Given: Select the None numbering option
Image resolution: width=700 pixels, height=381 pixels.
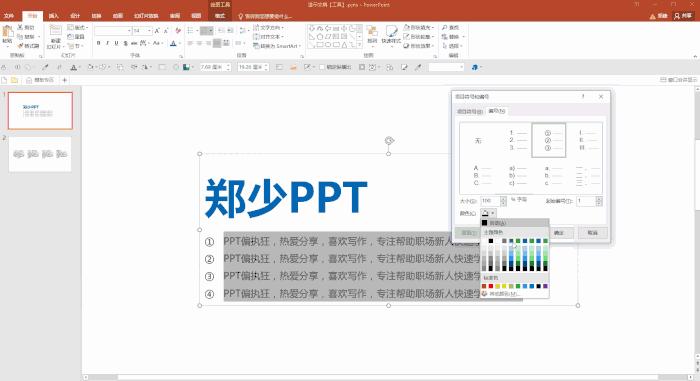Looking at the screenshot, I should [478, 141].
